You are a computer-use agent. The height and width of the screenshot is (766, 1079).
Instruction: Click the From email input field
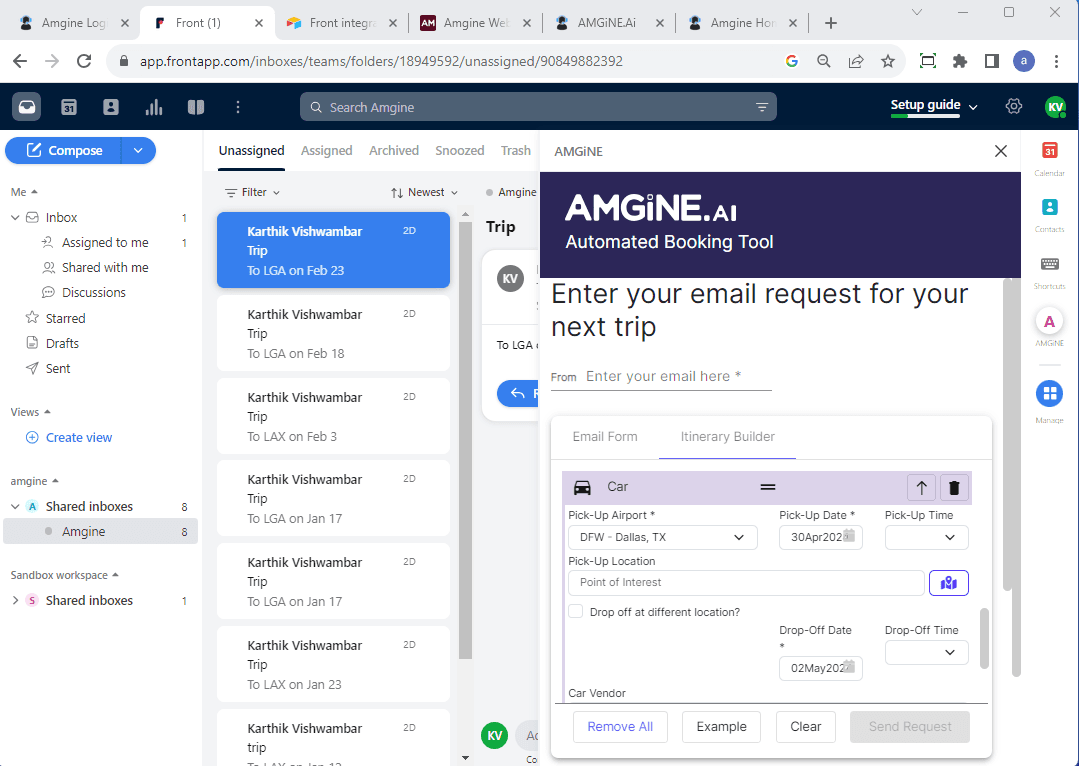click(677, 376)
